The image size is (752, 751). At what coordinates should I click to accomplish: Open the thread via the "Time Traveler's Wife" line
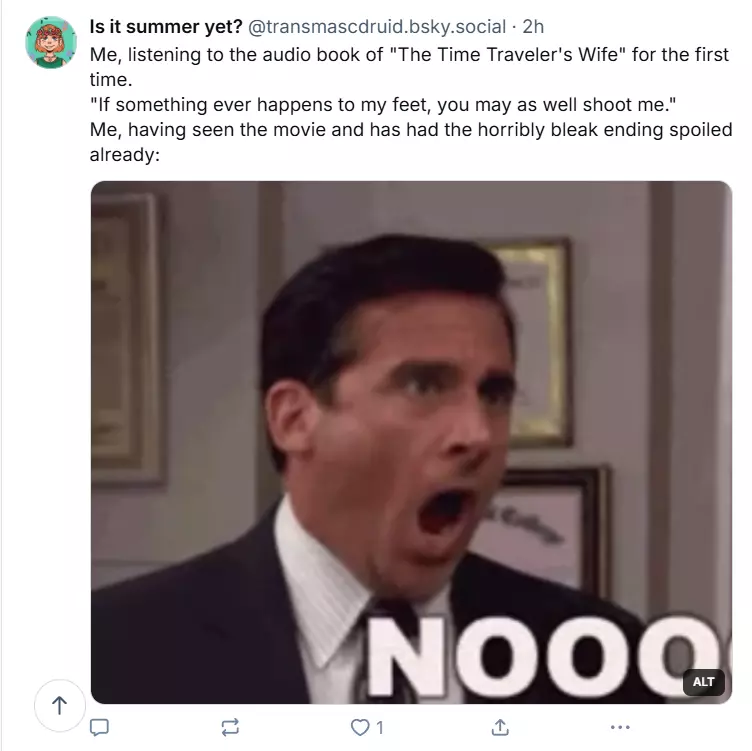tap(409, 54)
